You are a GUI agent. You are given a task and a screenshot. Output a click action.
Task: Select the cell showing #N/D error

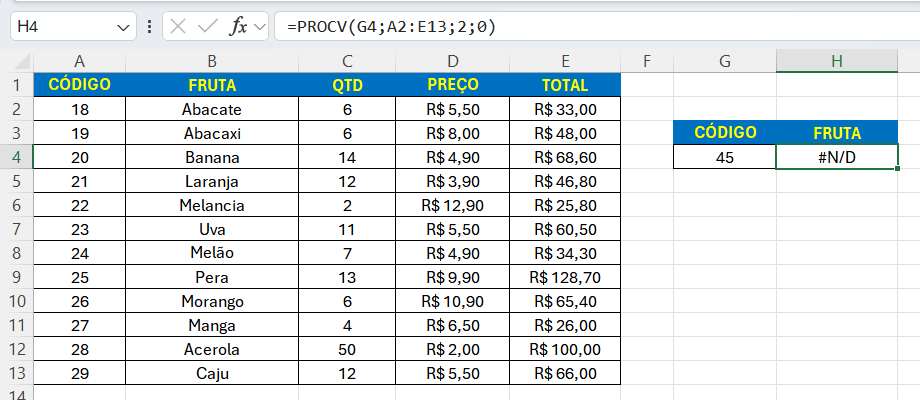click(837, 157)
